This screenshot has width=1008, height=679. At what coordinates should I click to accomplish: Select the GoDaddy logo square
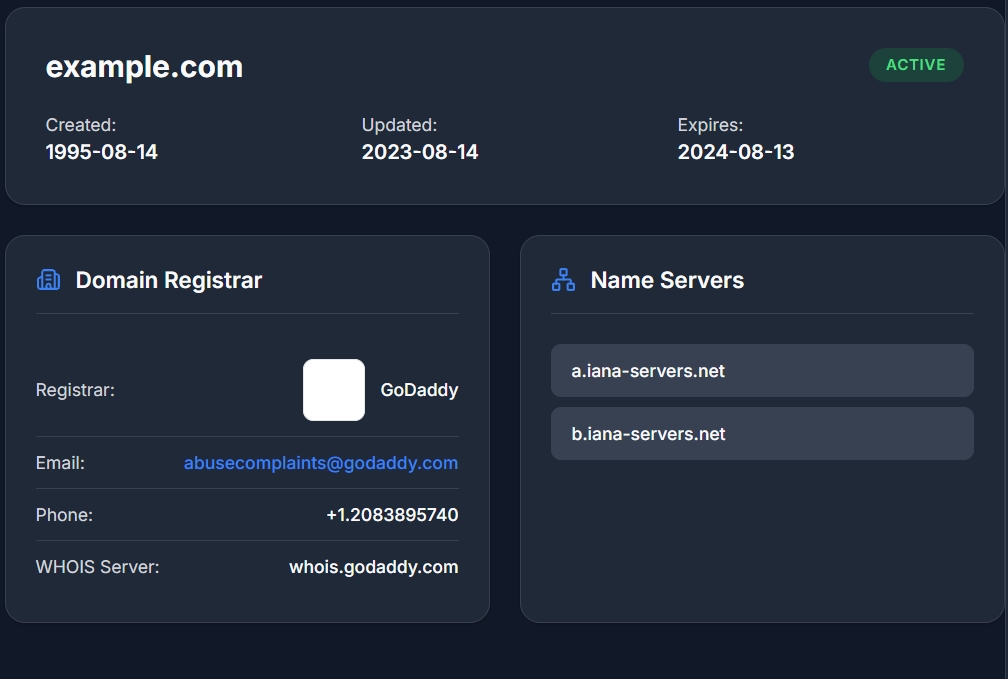pyautogui.click(x=333, y=390)
